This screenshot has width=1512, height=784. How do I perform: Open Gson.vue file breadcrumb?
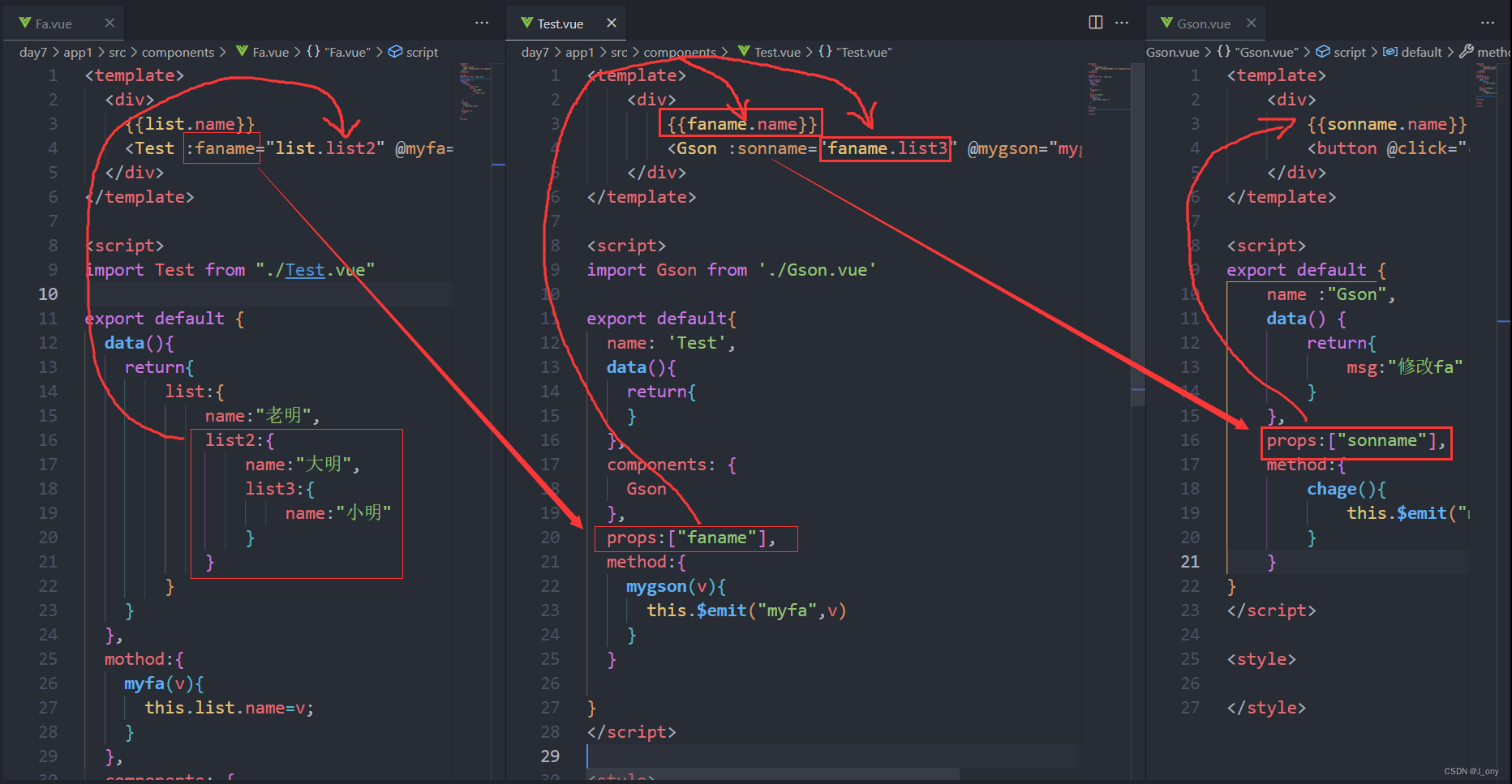coord(1173,52)
